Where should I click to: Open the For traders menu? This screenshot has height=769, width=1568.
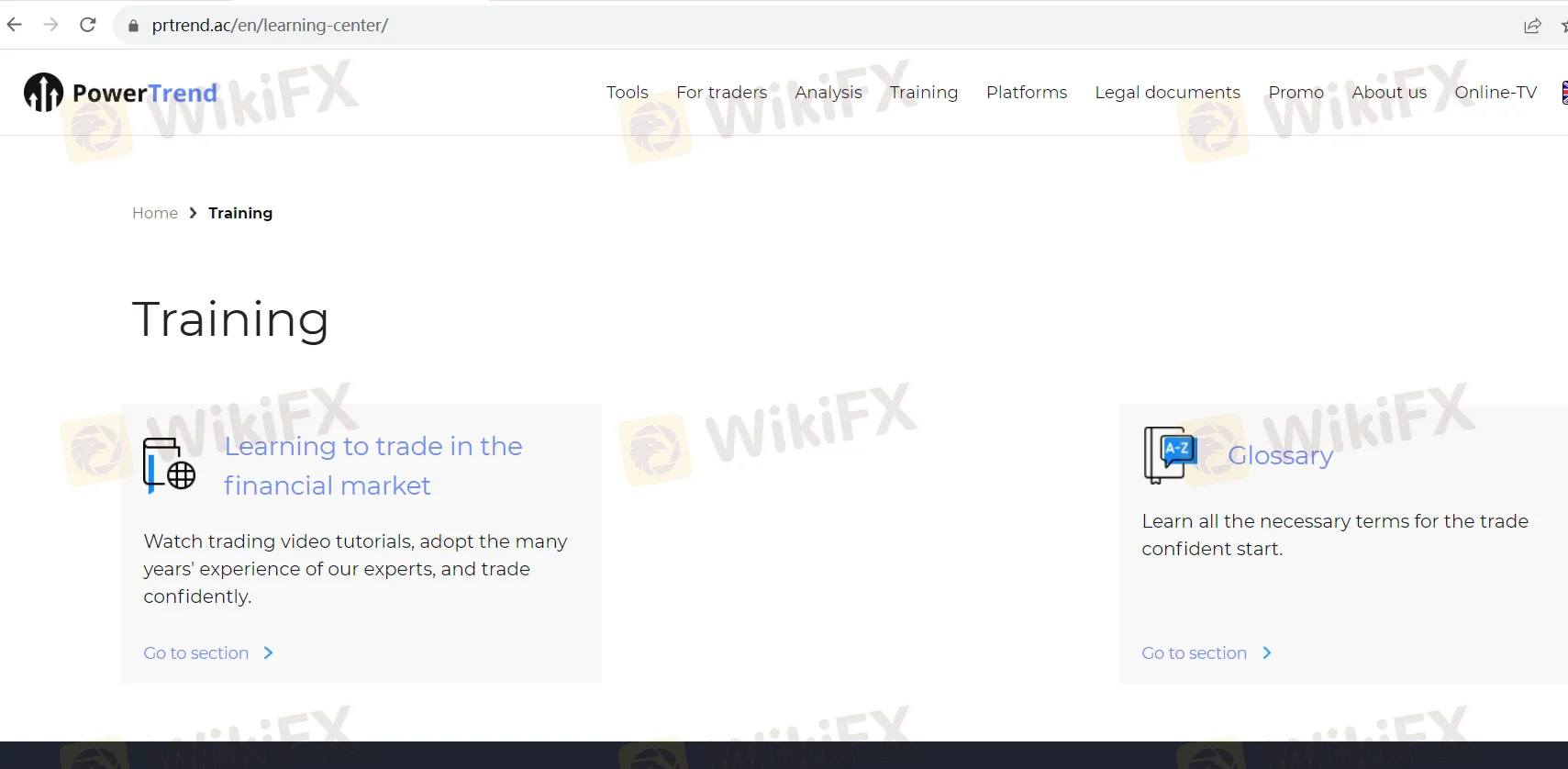pos(721,93)
